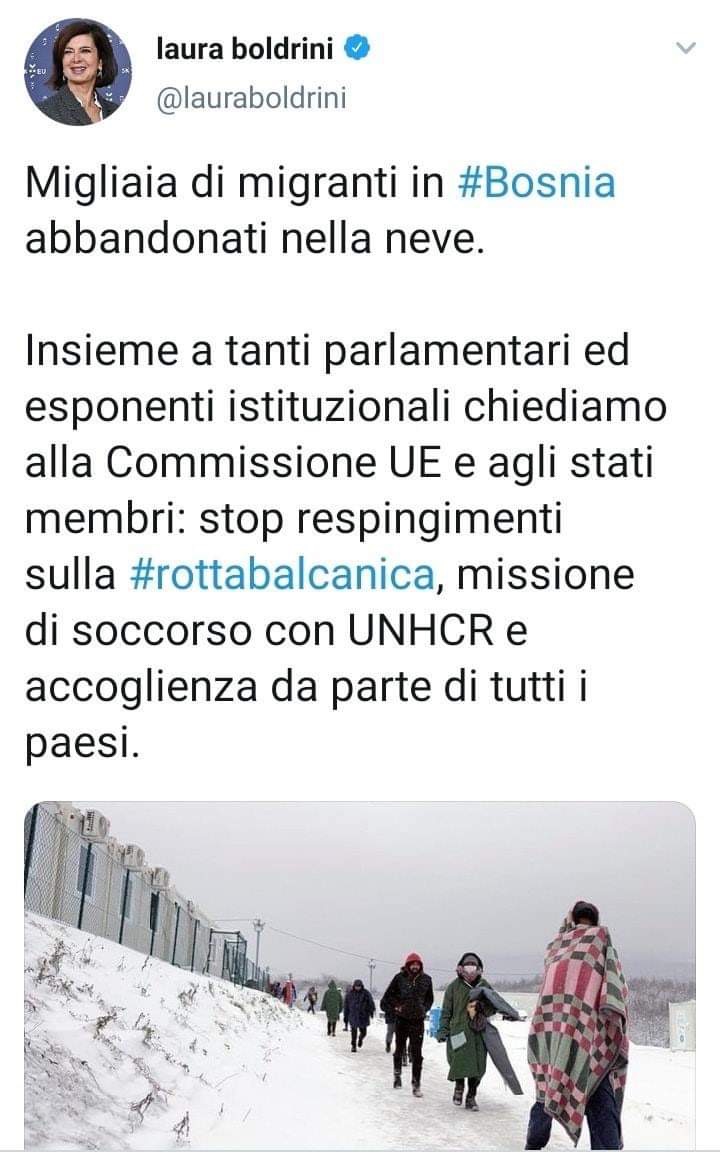This screenshot has width=720, height=1155.
Task: View the attached snowy migrants photo
Action: pos(360,975)
